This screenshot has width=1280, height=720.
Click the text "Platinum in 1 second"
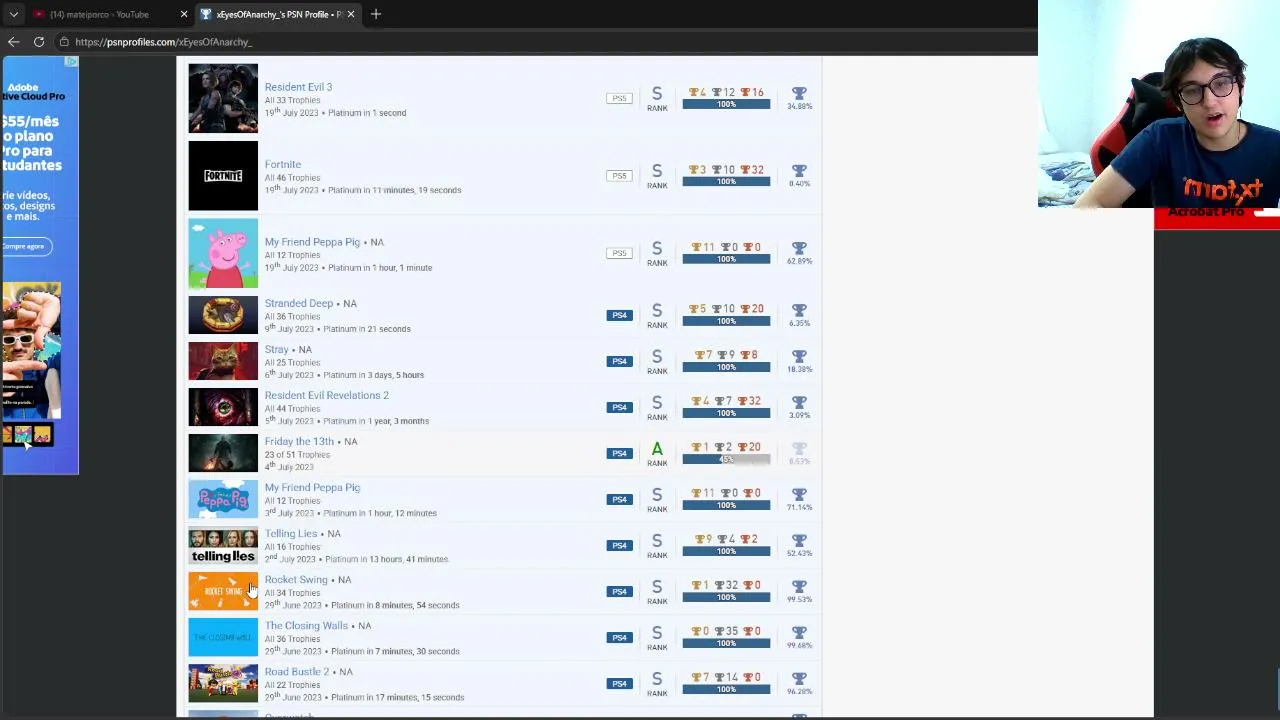367,113
